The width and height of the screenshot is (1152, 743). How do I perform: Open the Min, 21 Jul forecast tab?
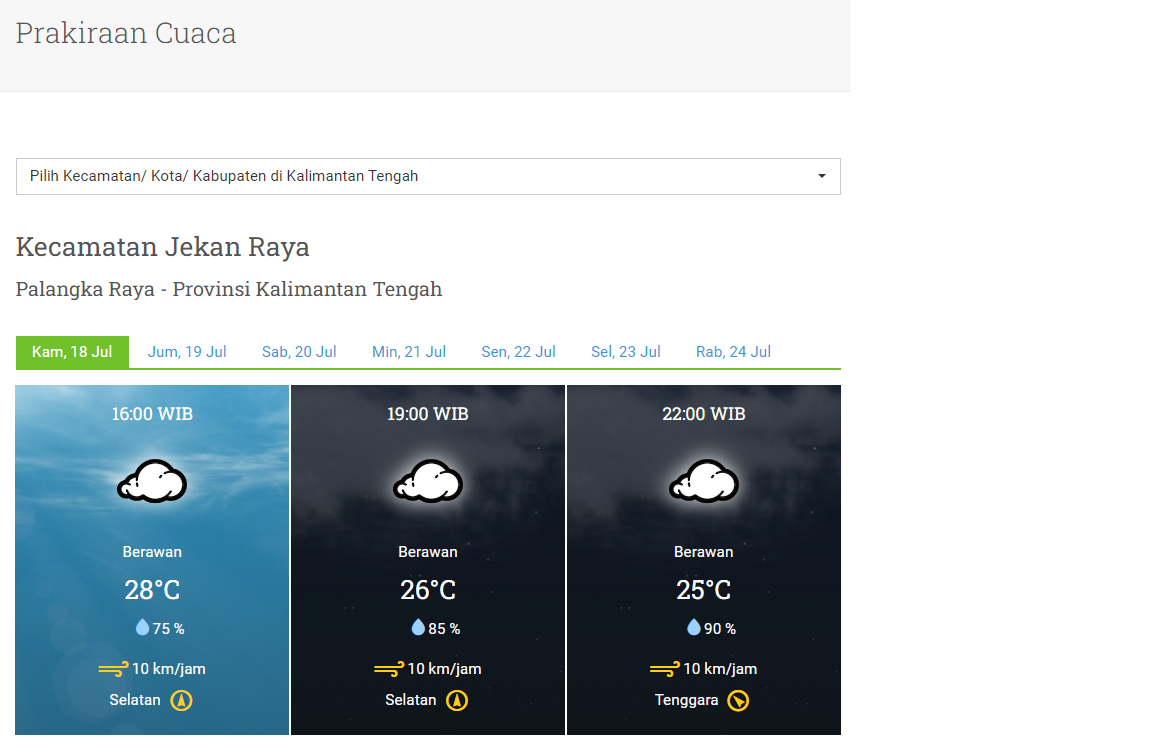coord(408,352)
